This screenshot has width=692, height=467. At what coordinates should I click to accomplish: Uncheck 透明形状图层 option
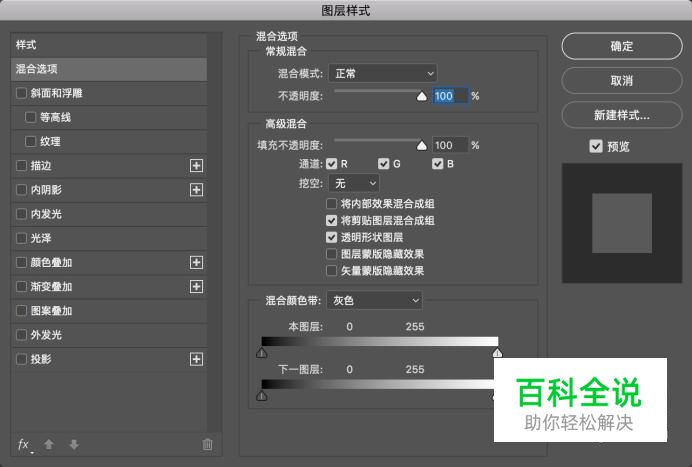point(331,237)
